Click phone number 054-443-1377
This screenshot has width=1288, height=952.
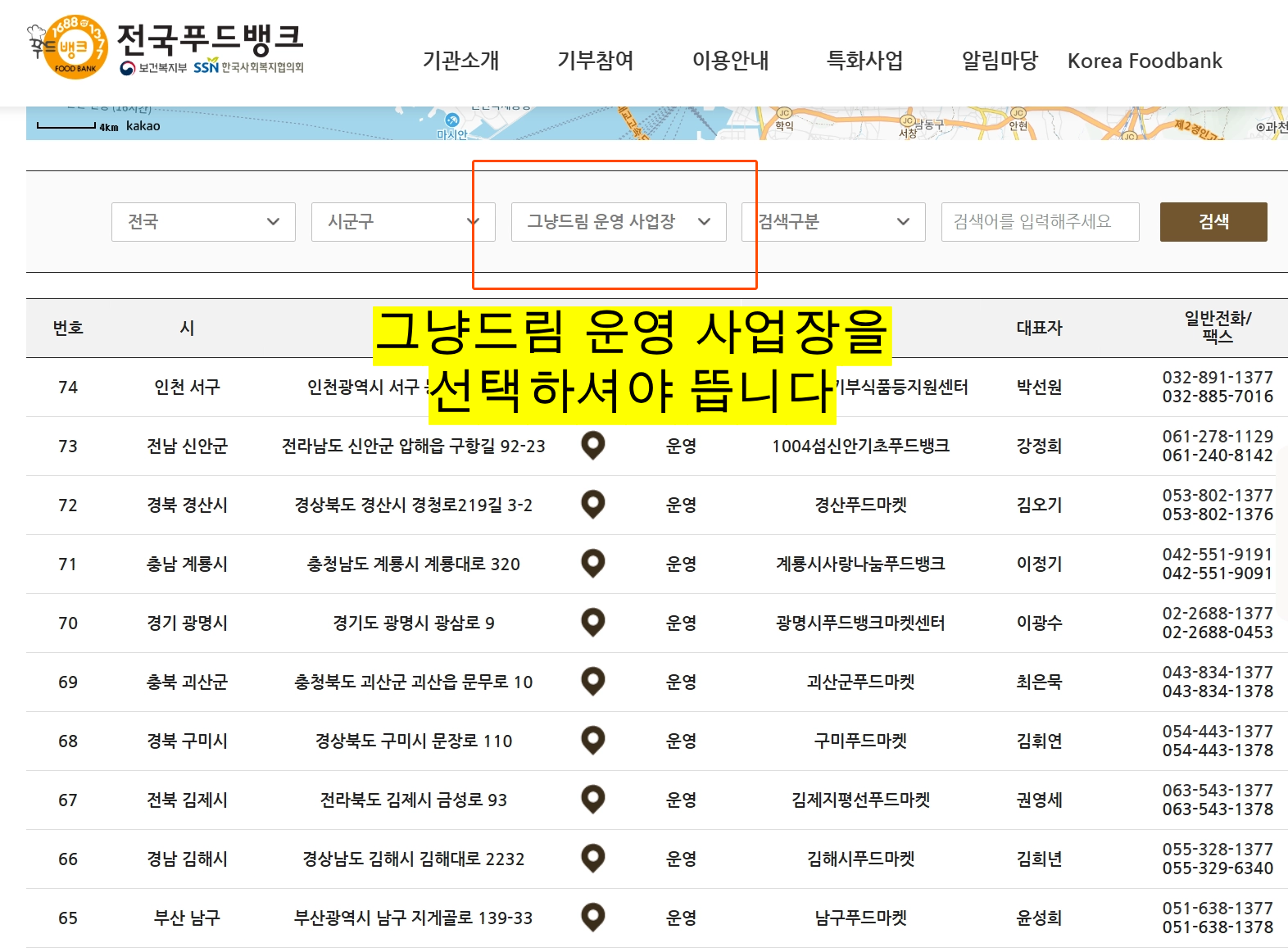1218,732
